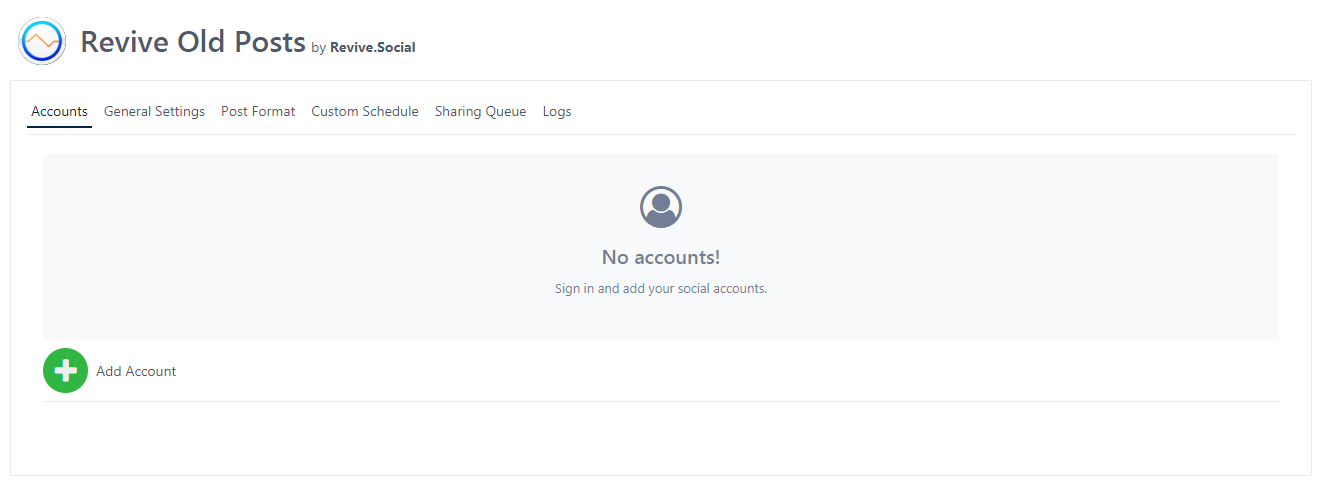Click the Add Account label
The image size is (1320, 486).
tap(136, 371)
